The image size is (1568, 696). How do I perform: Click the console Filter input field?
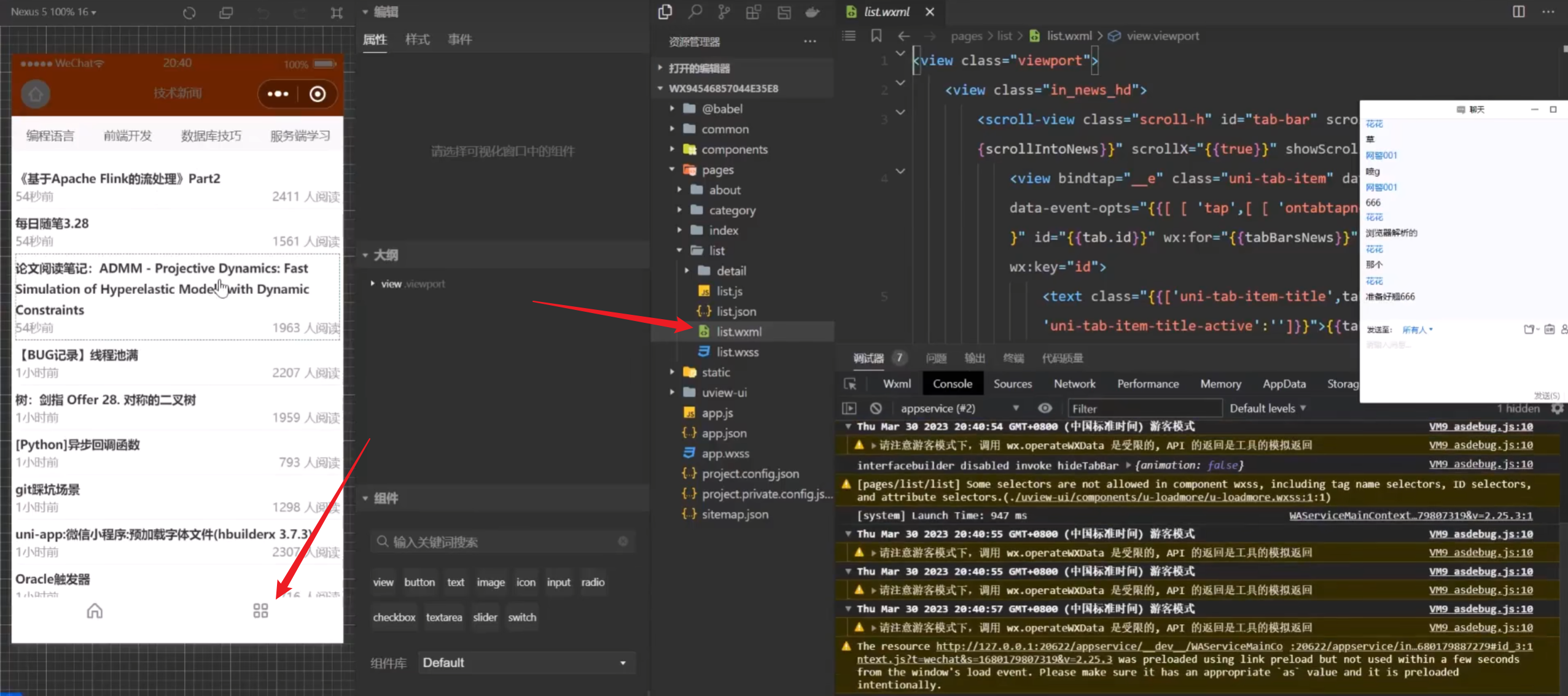1144,408
